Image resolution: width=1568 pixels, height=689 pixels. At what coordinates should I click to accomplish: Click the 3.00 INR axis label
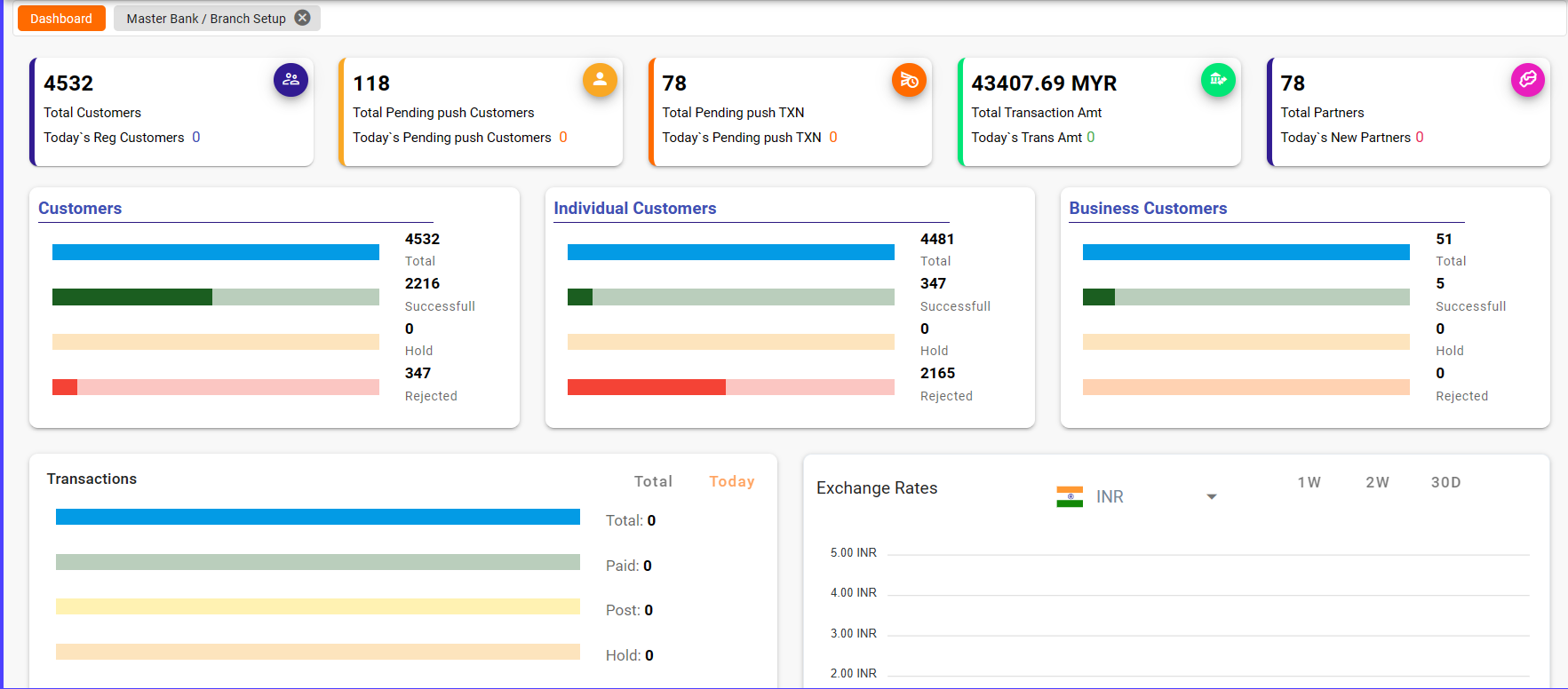(854, 633)
